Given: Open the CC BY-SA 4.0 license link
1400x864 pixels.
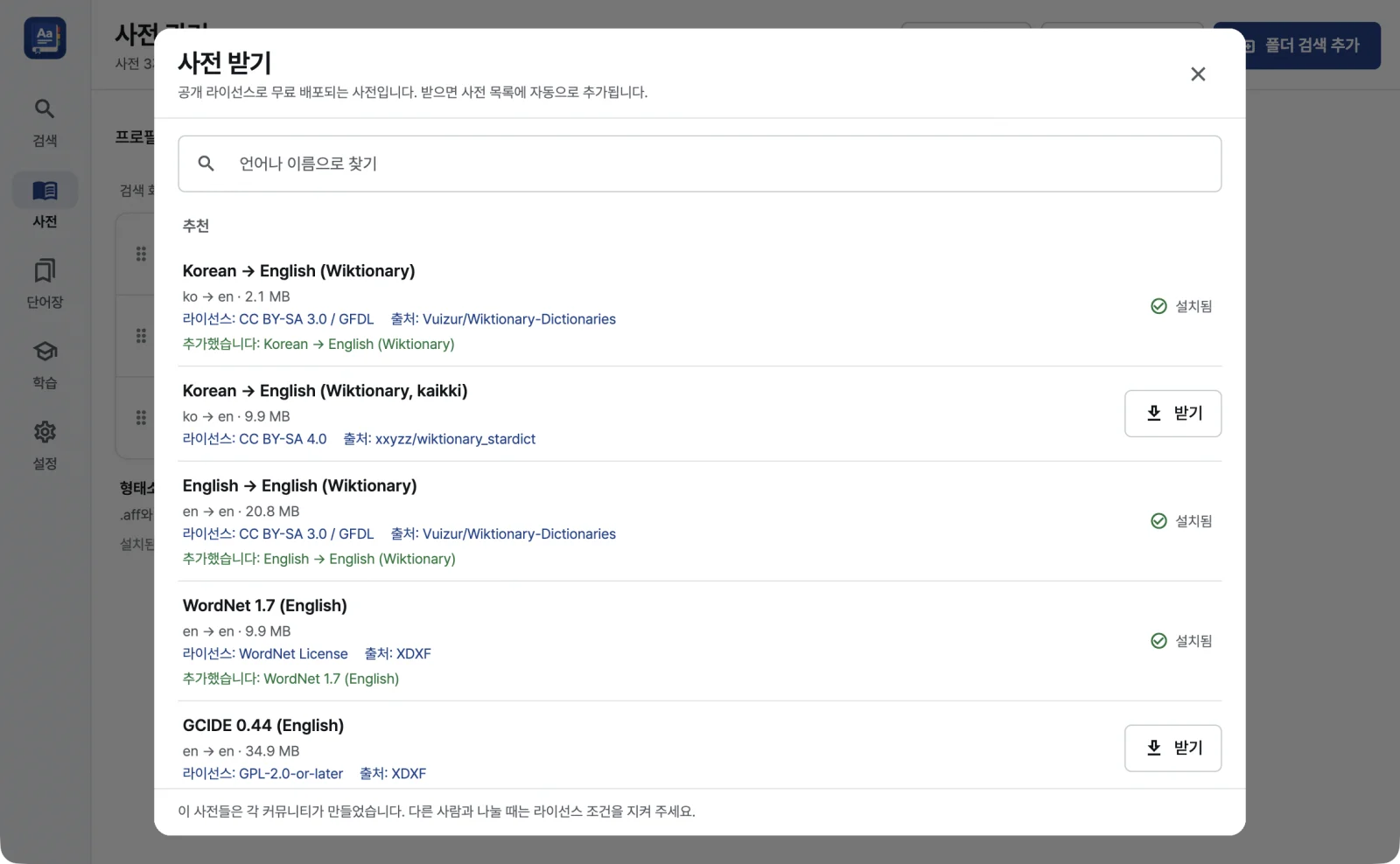Looking at the screenshot, I should point(255,439).
